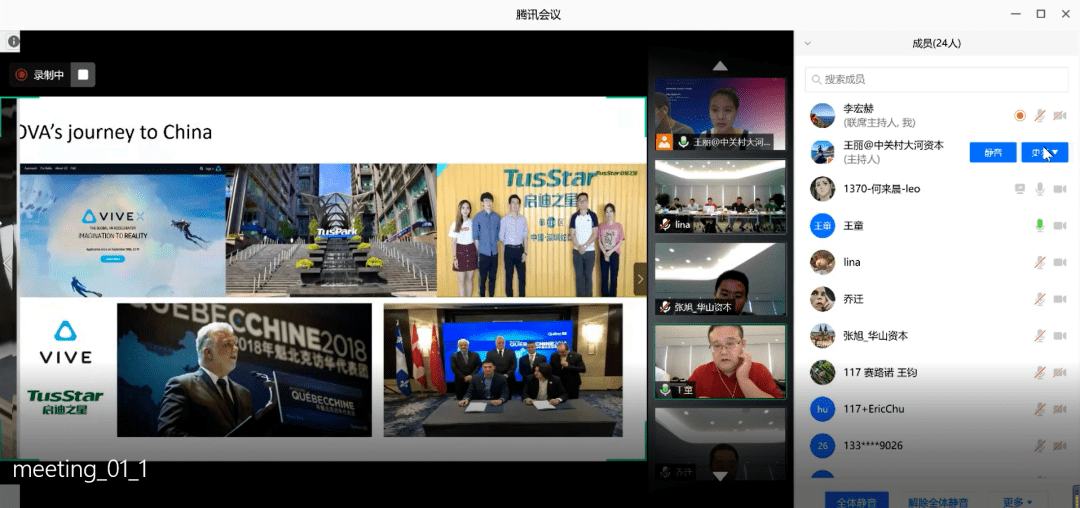
Task: Click muted mic icon on lina video tile
Action: coord(666,224)
